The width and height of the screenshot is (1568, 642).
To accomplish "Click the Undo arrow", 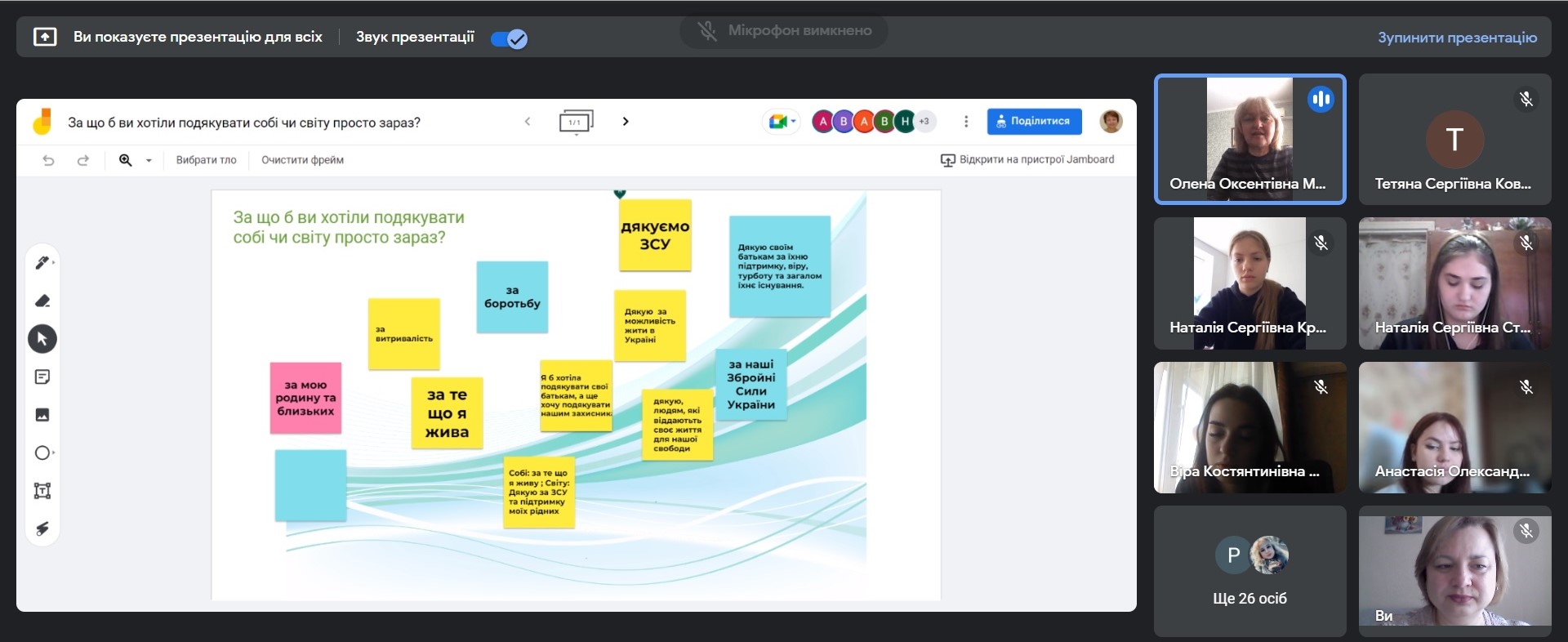I will [48, 160].
